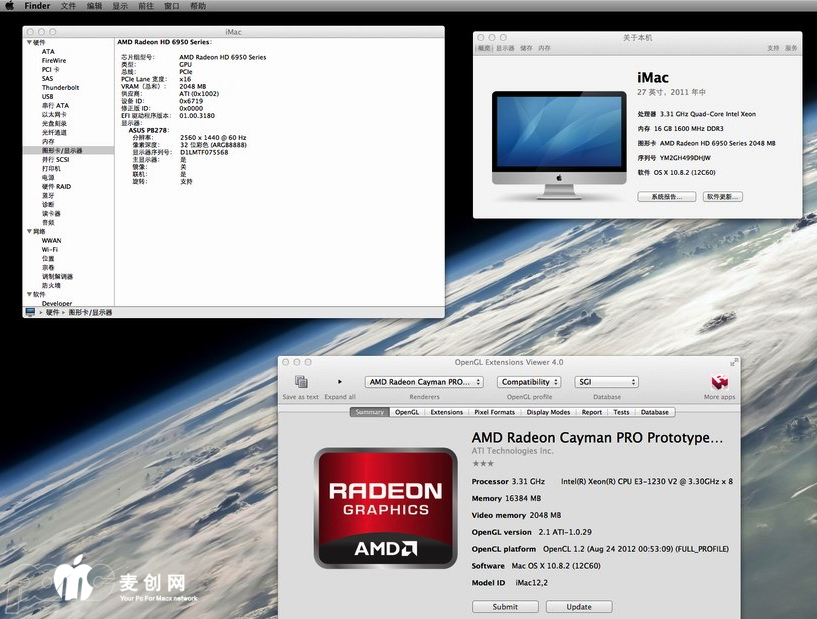Click the Save as text icon
Screen dimensions: 817x619
pyautogui.click(x=301, y=382)
